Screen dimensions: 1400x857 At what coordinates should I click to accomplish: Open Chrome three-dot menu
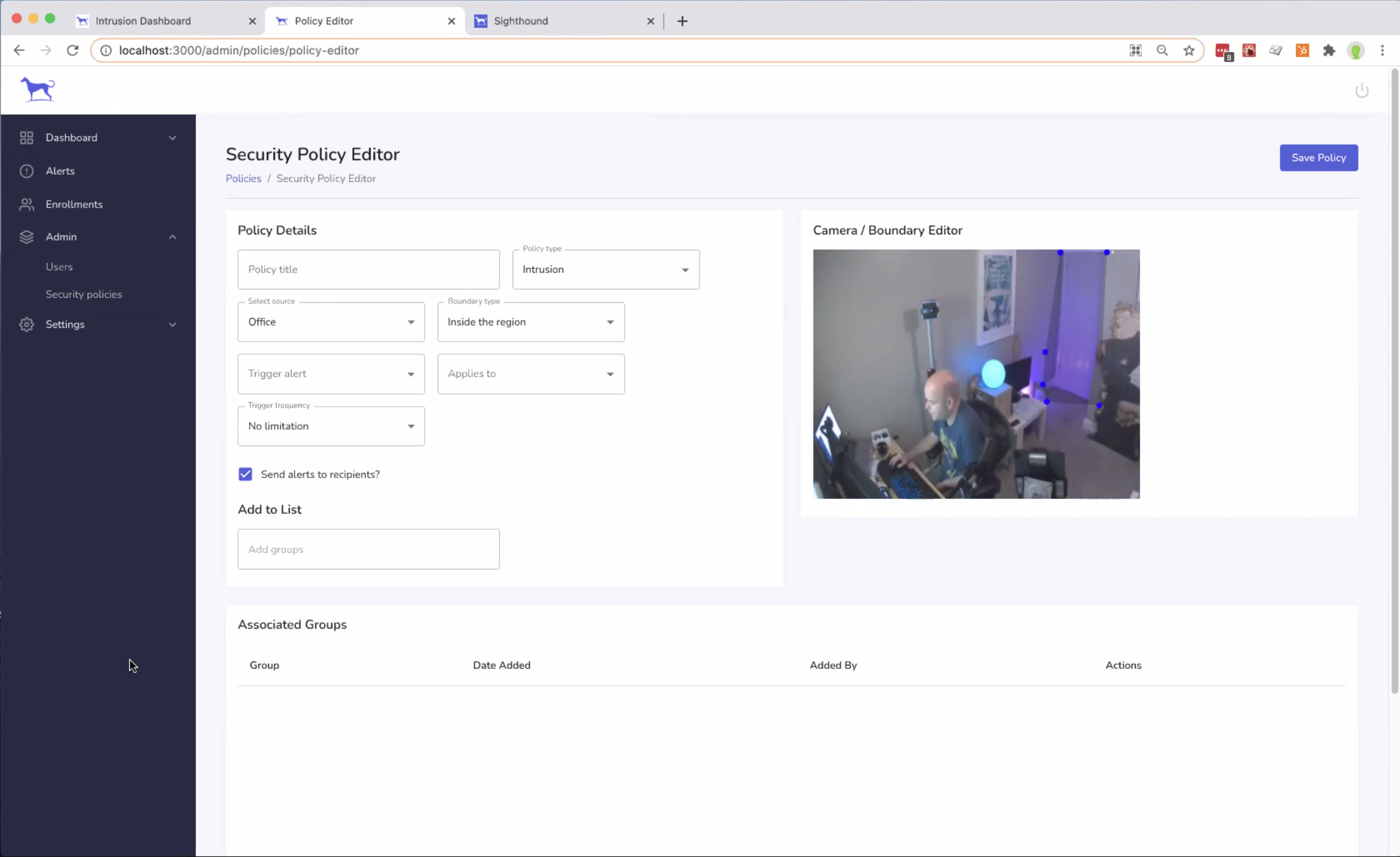[1382, 51]
